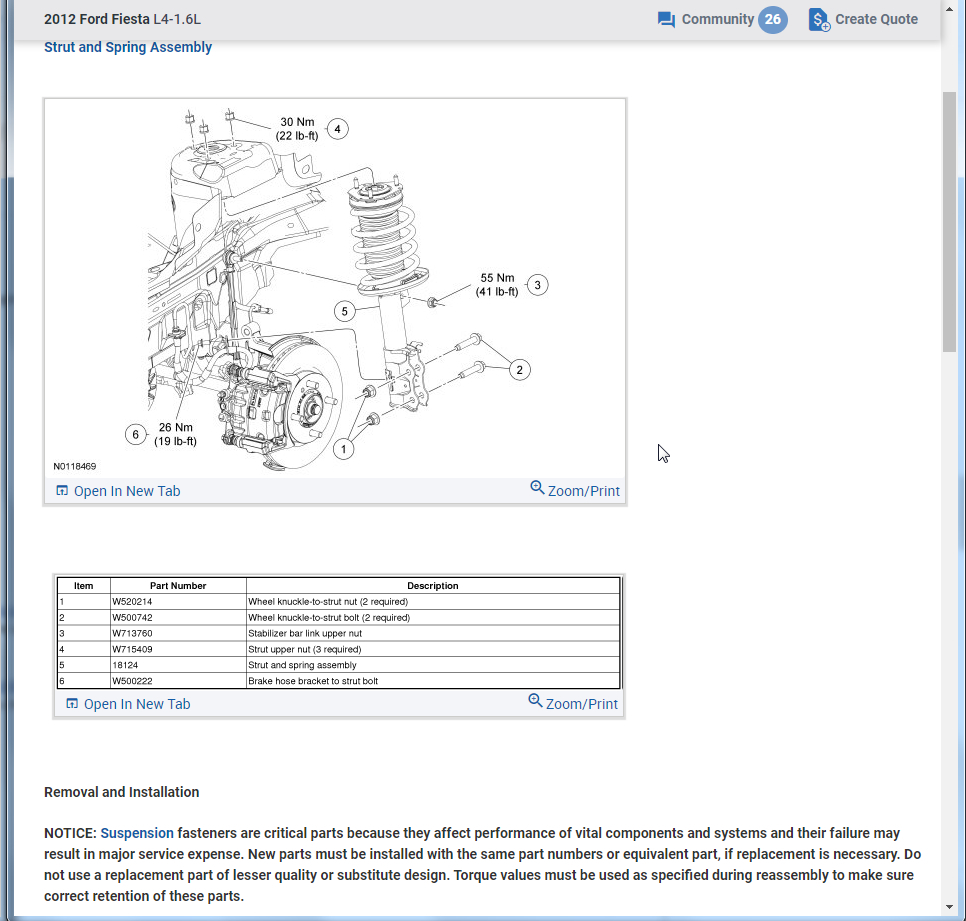Click the magnifier icon under the strut diagram
Screen dimensions: 966x921
click(x=537, y=488)
